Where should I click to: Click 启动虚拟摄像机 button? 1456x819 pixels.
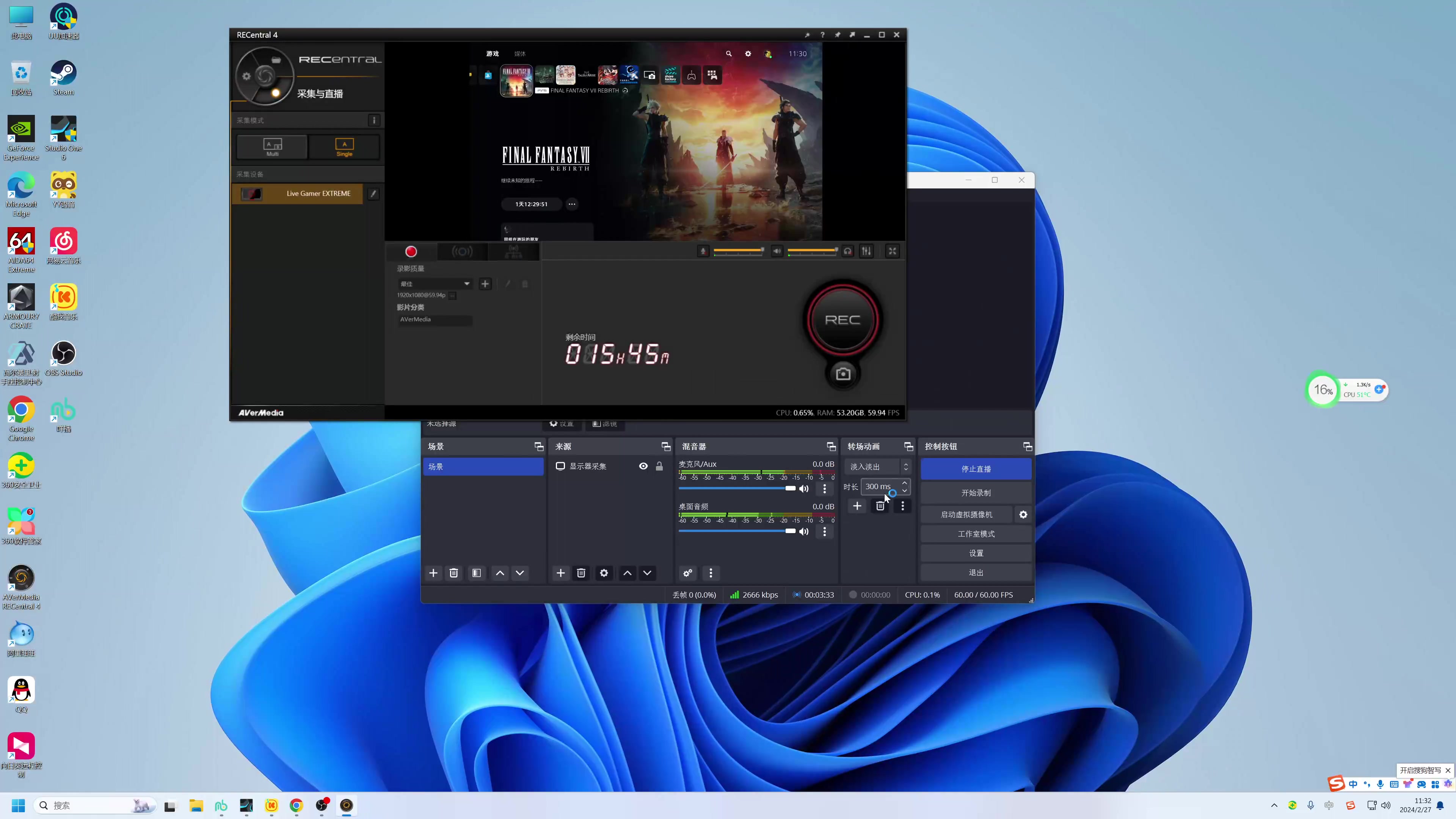[x=966, y=515]
